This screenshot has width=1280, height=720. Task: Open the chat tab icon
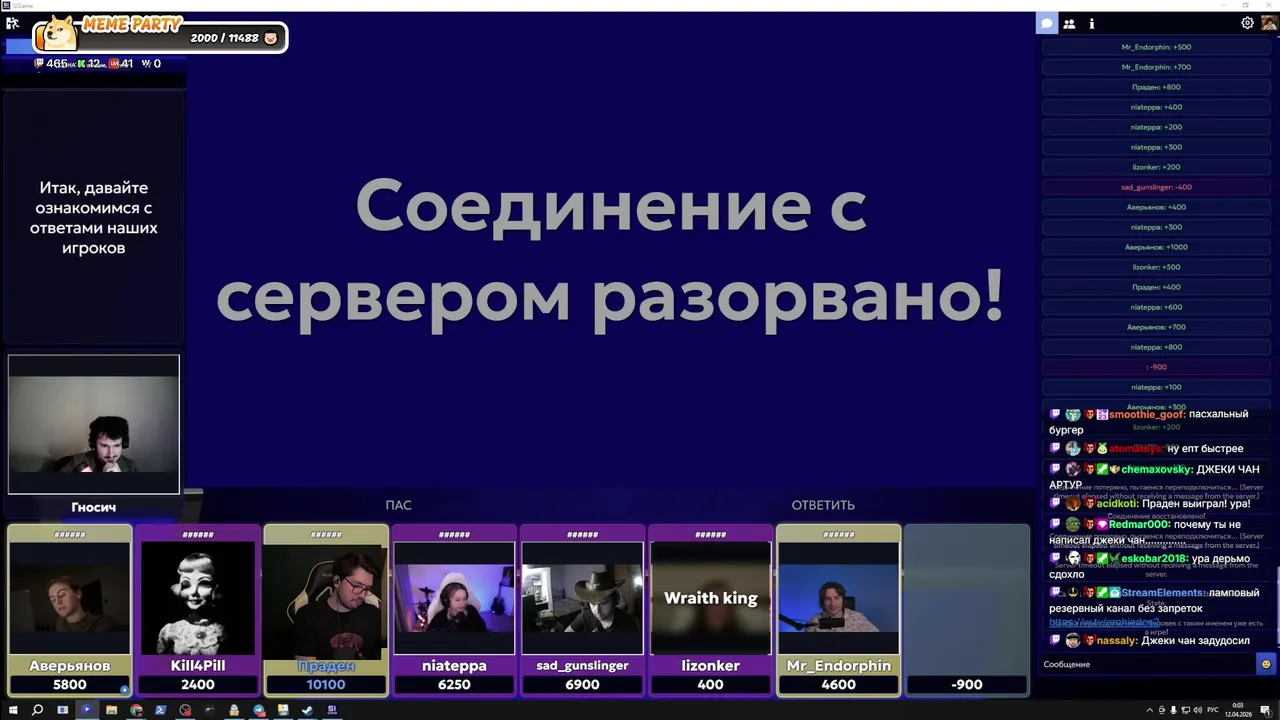coord(1047,23)
